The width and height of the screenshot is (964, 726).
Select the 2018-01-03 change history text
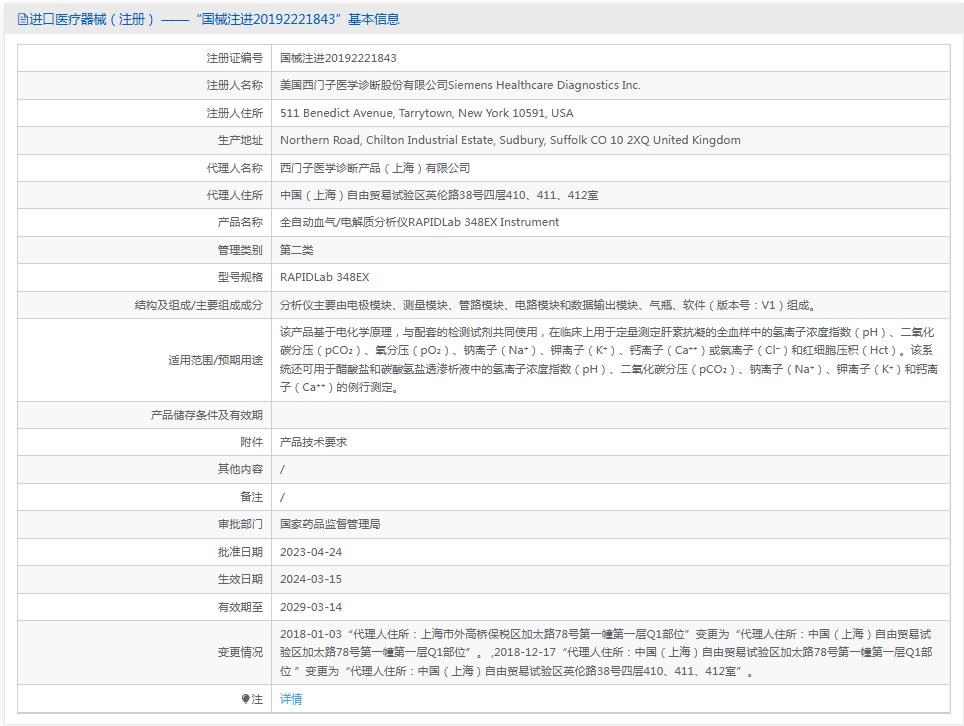coord(606,652)
